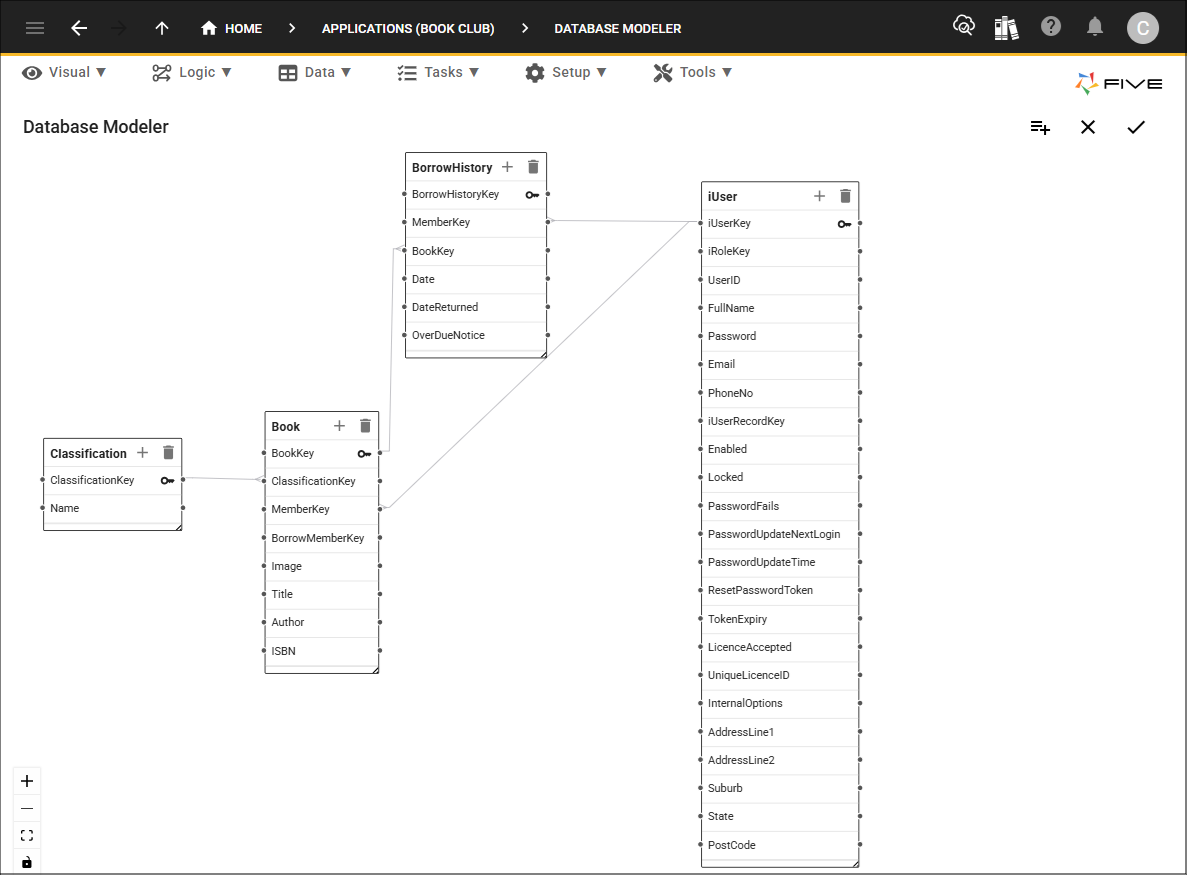Screen dimensions: 1187x875
Task: Open the user avatar C
Action: pyautogui.click(x=1142, y=28)
